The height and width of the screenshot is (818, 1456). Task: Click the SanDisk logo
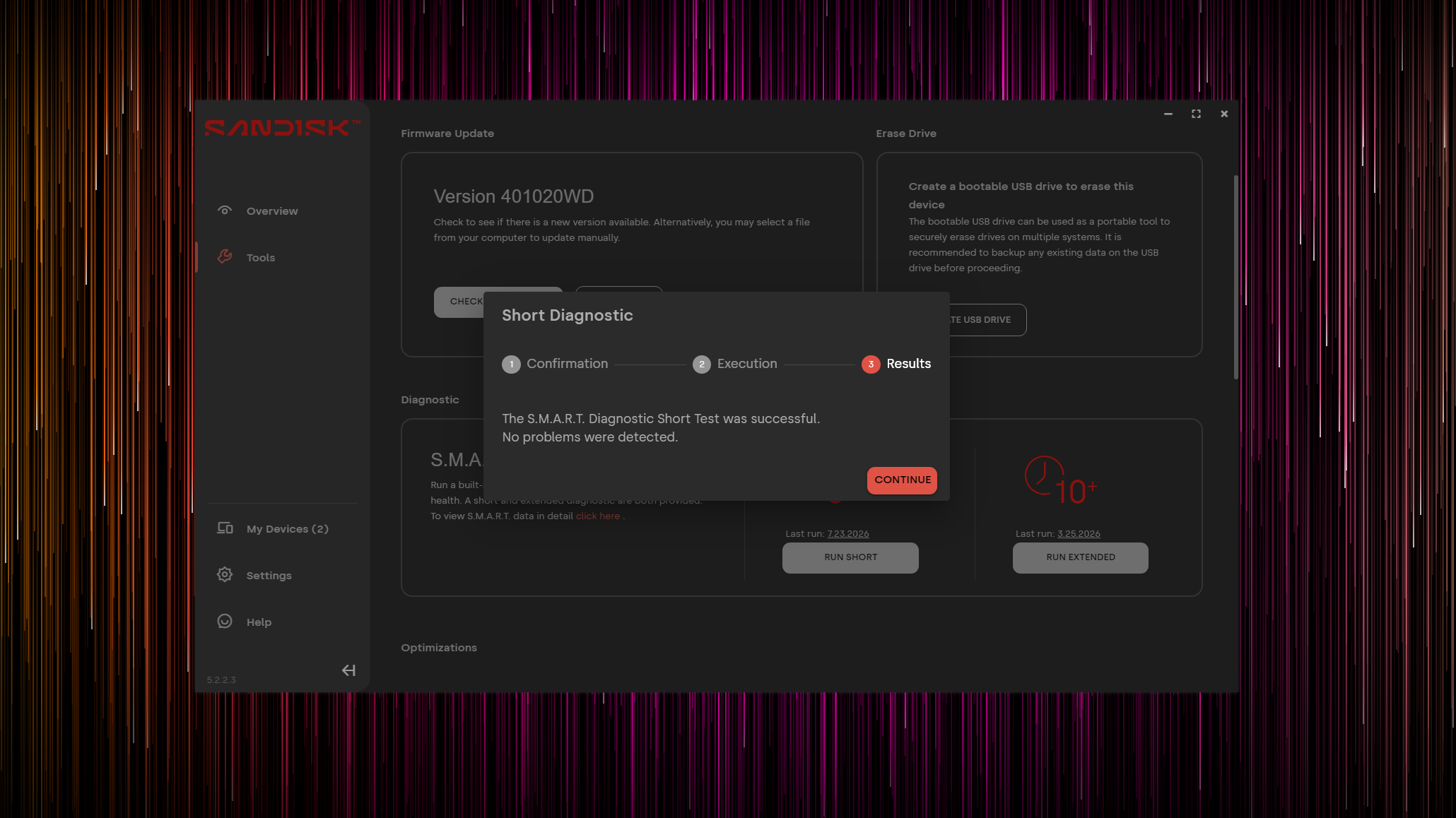tap(283, 128)
